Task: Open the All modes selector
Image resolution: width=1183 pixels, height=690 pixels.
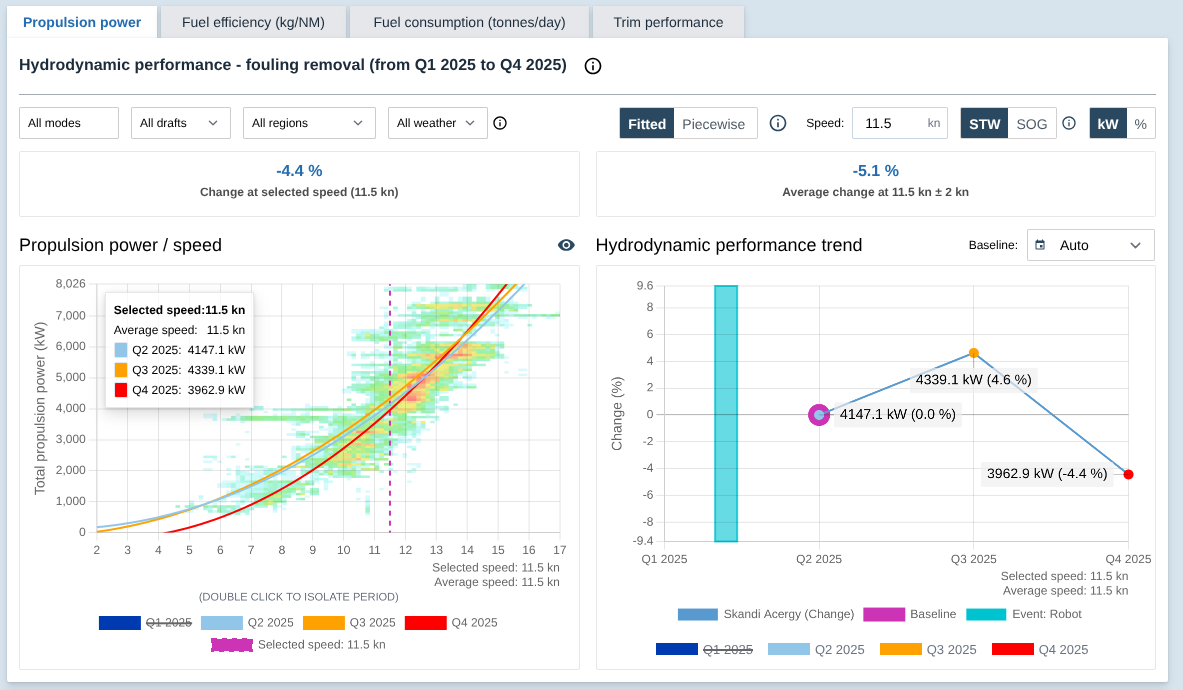Action: tap(69, 123)
